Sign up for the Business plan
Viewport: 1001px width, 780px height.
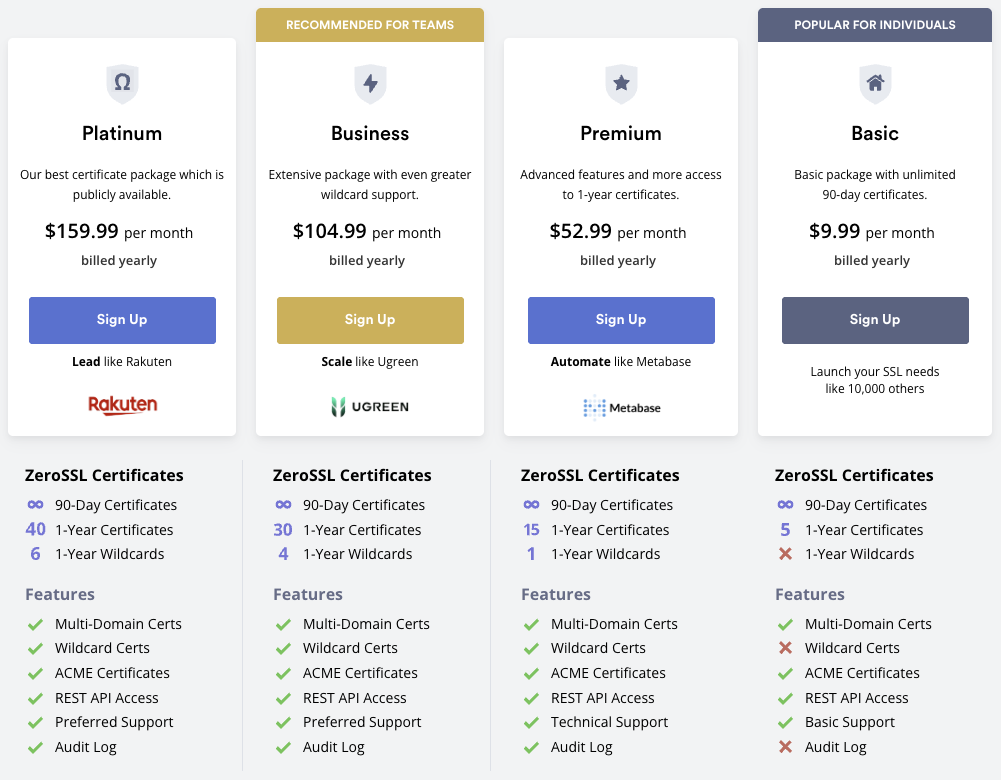[x=370, y=320]
